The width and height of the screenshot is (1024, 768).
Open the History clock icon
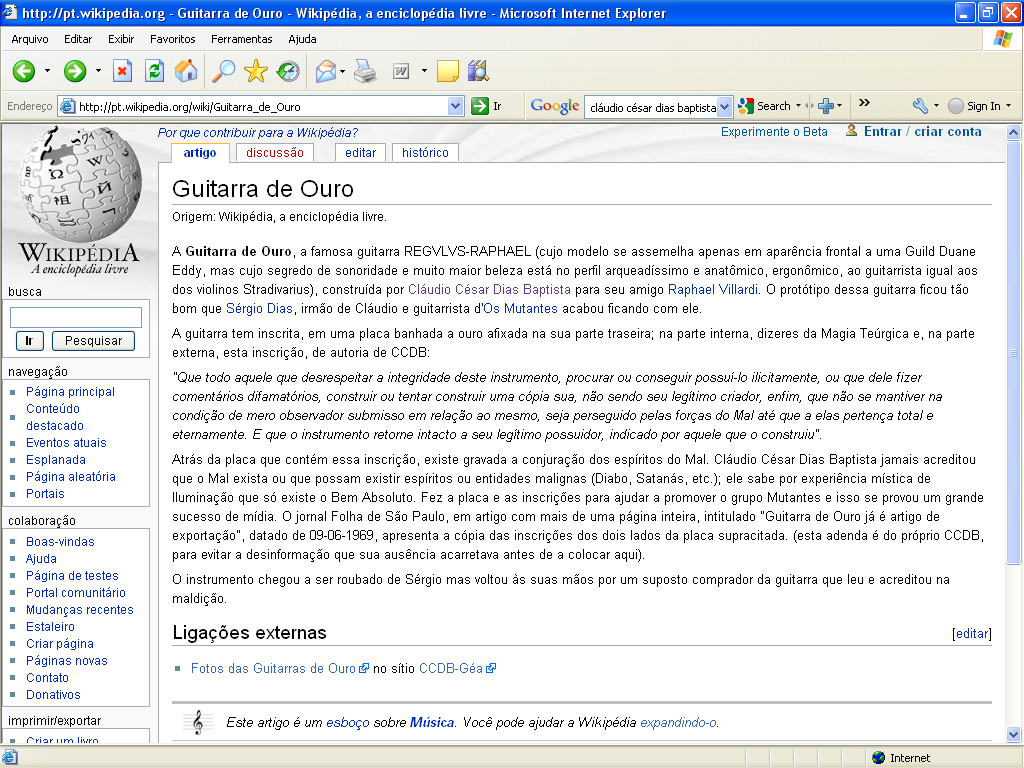click(x=288, y=71)
